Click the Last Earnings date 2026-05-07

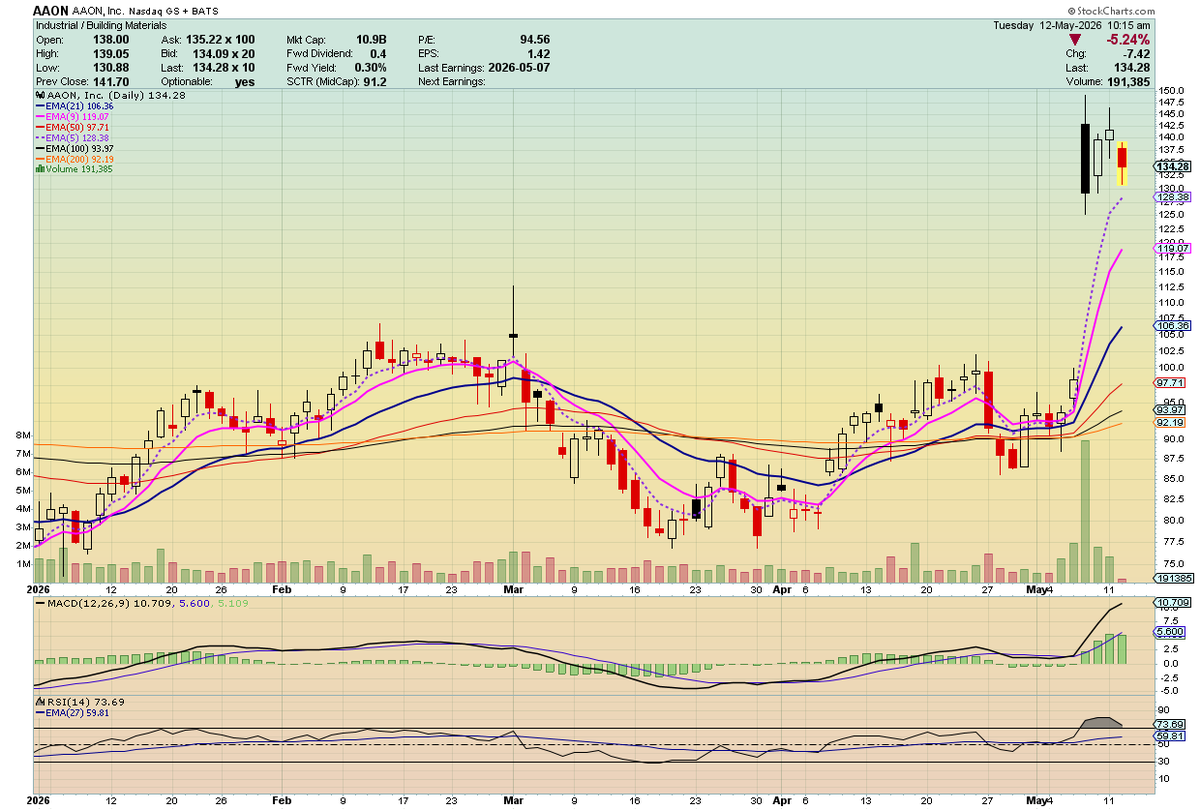click(521, 67)
